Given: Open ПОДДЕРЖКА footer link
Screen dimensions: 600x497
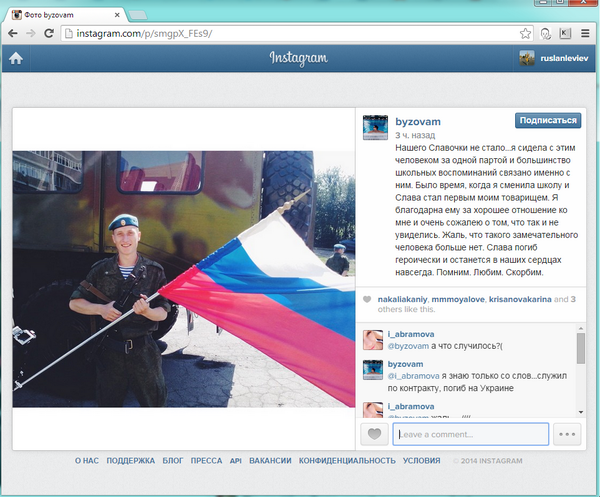Looking at the screenshot, I should click(130, 461).
